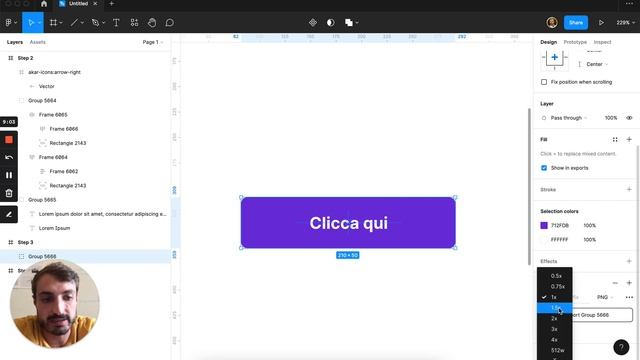Open the Figma main menu icon

[8, 23]
